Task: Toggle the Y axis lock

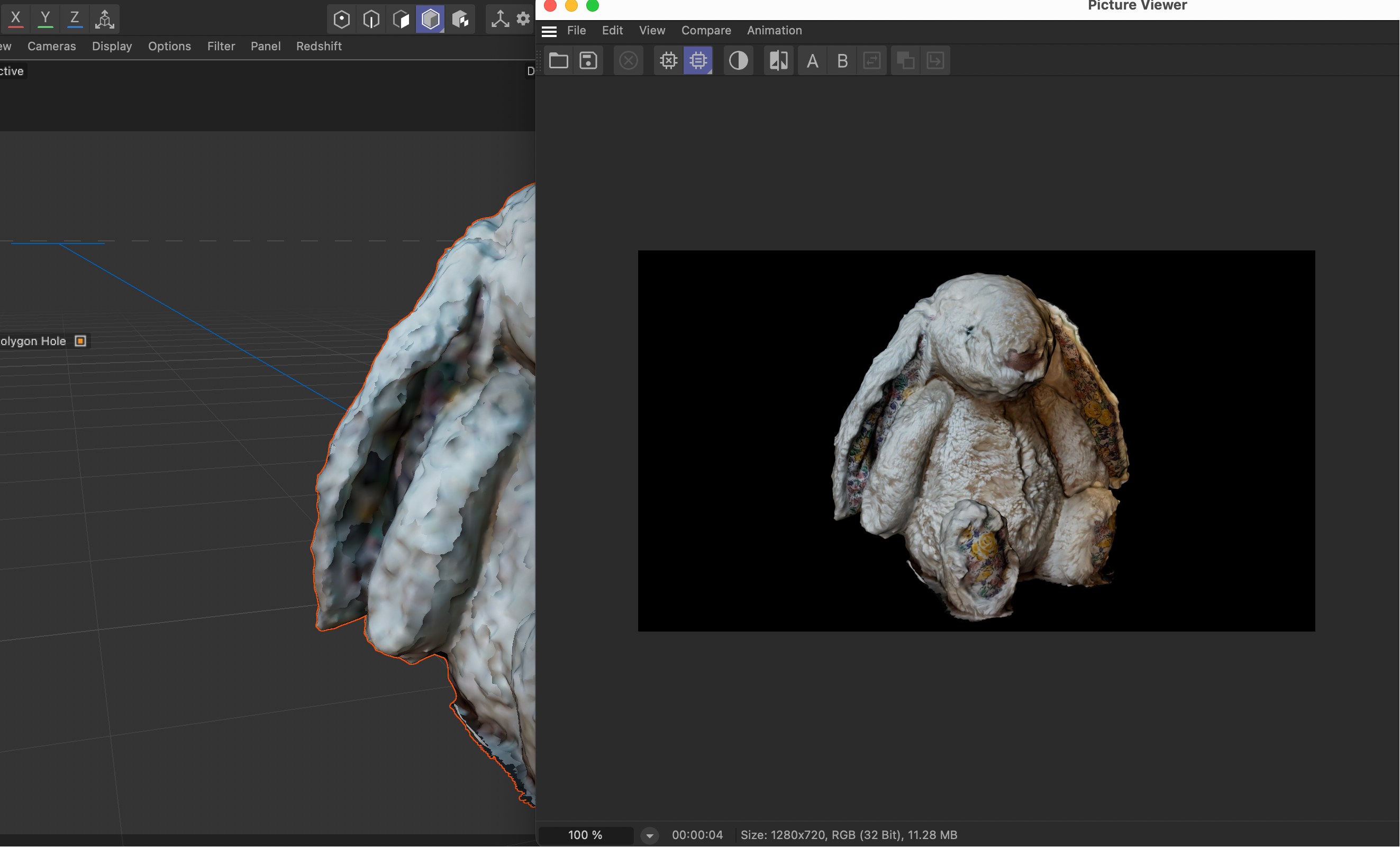Action: [x=45, y=19]
